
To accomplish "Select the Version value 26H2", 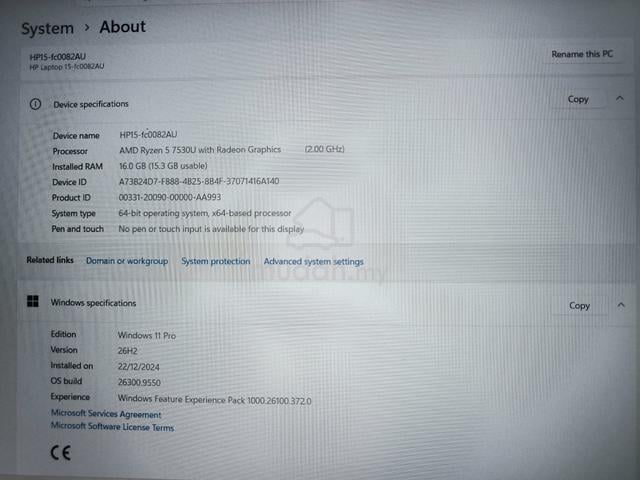I will 127,351.
